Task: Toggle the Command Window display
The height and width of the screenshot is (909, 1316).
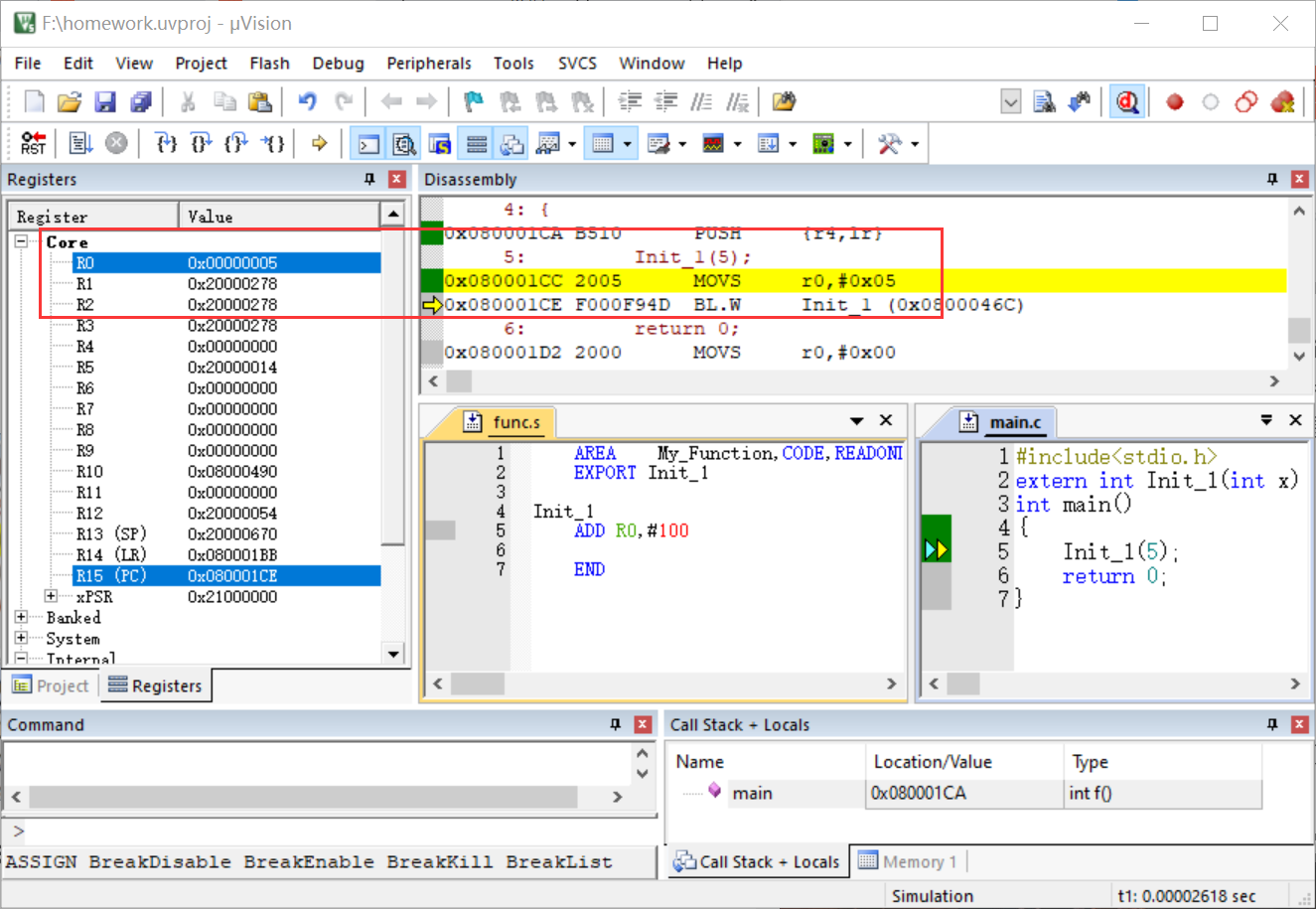Action: 368,144
